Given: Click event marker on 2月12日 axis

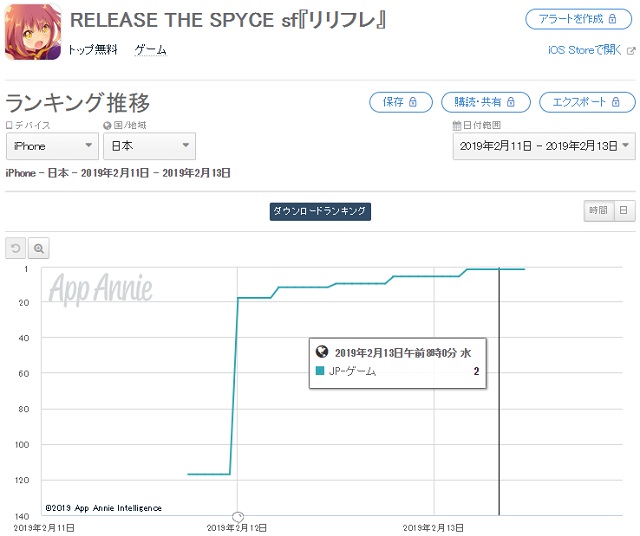Looking at the screenshot, I should point(238,517).
